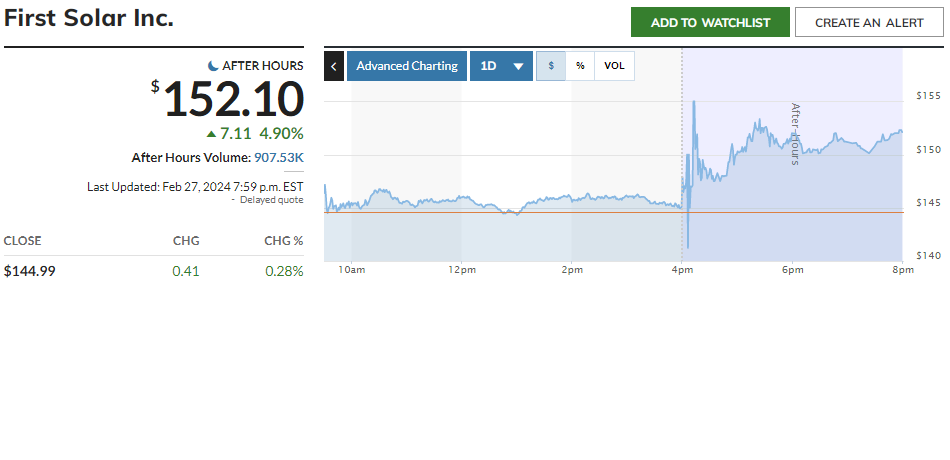This screenshot has height=460, width=950.
Task: Open Advanced Charting
Action: click(x=407, y=66)
